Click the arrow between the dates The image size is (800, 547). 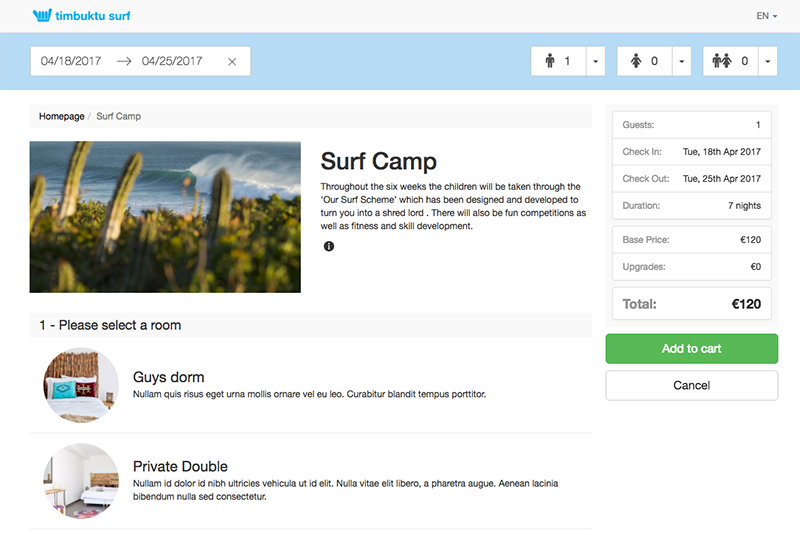point(124,61)
